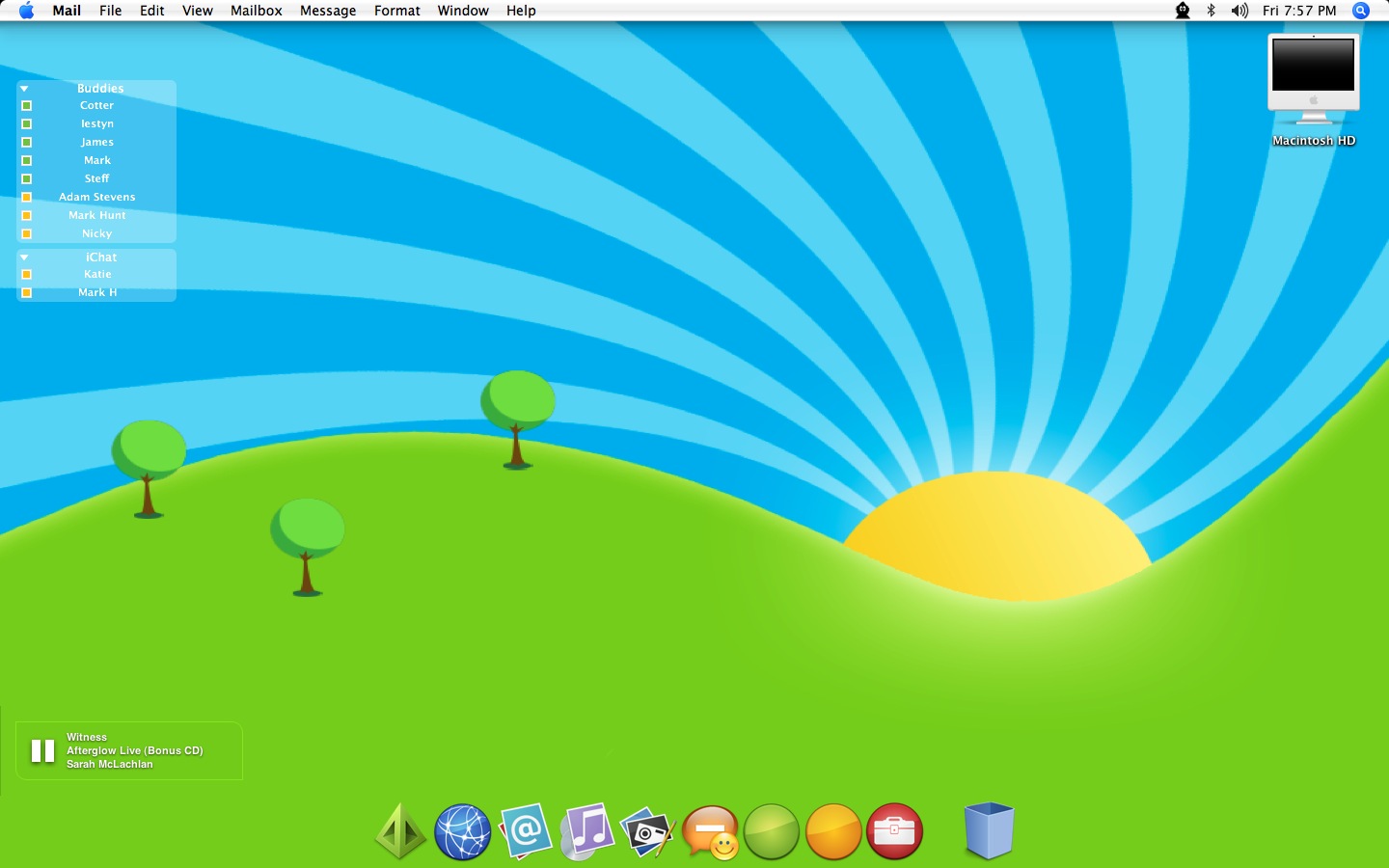Image resolution: width=1389 pixels, height=868 pixels.
Task: Open the purple music note dock icon
Action: click(x=587, y=831)
